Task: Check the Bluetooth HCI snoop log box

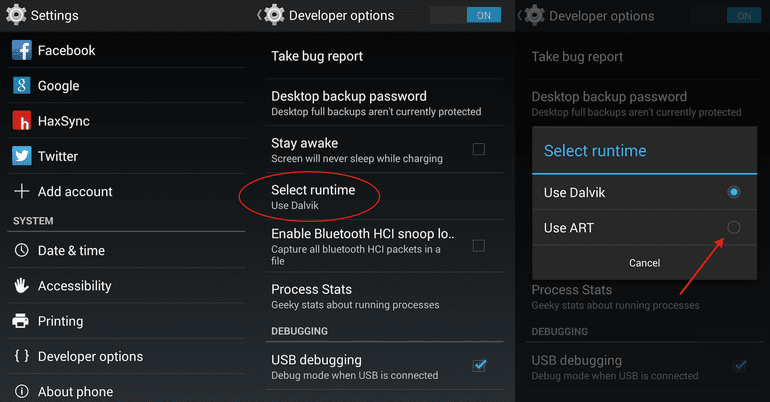Action: click(x=479, y=245)
